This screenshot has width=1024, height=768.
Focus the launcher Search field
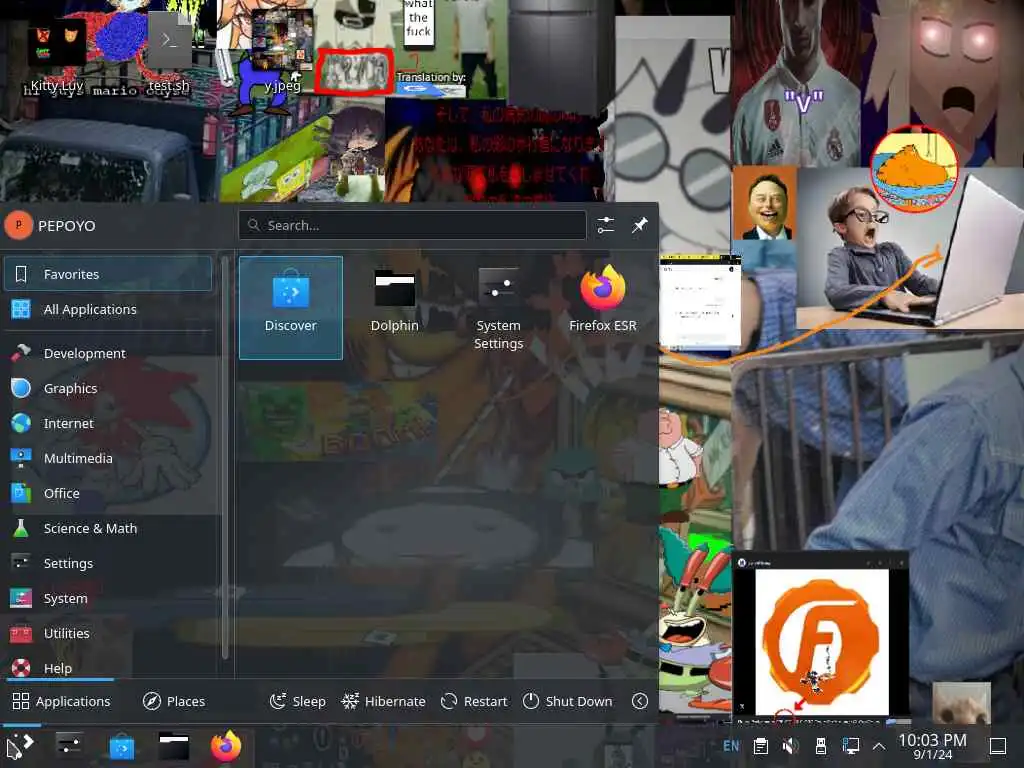click(x=412, y=225)
